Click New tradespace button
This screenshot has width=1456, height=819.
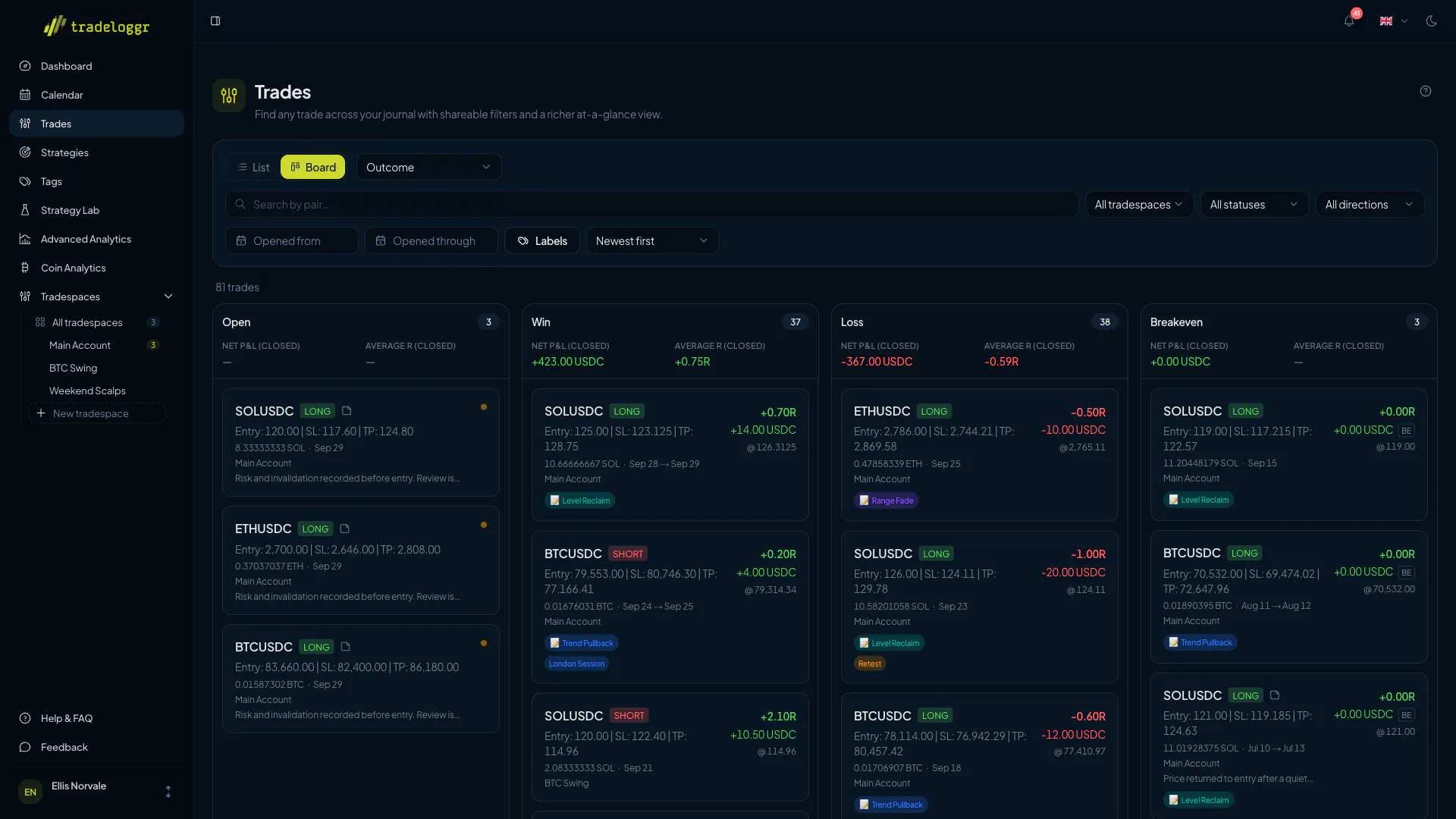pyautogui.click(x=97, y=413)
